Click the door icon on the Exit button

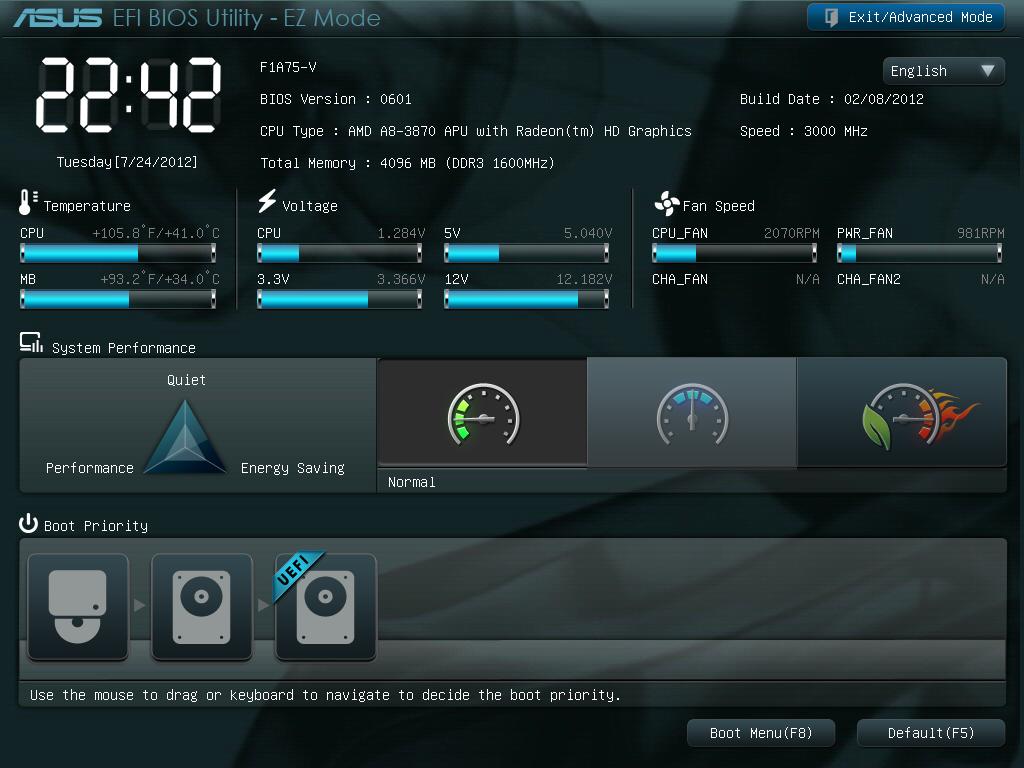[x=831, y=17]
